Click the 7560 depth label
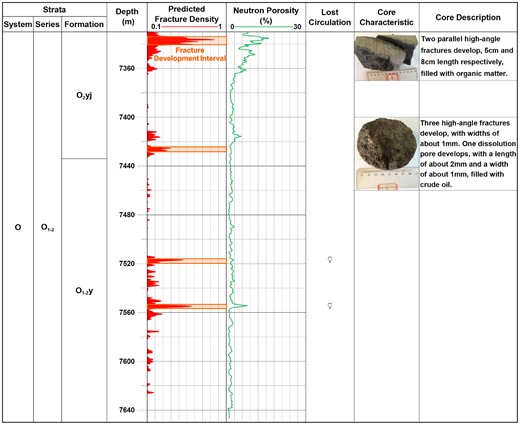The image size is (520, 425). (x=127, y=312)
